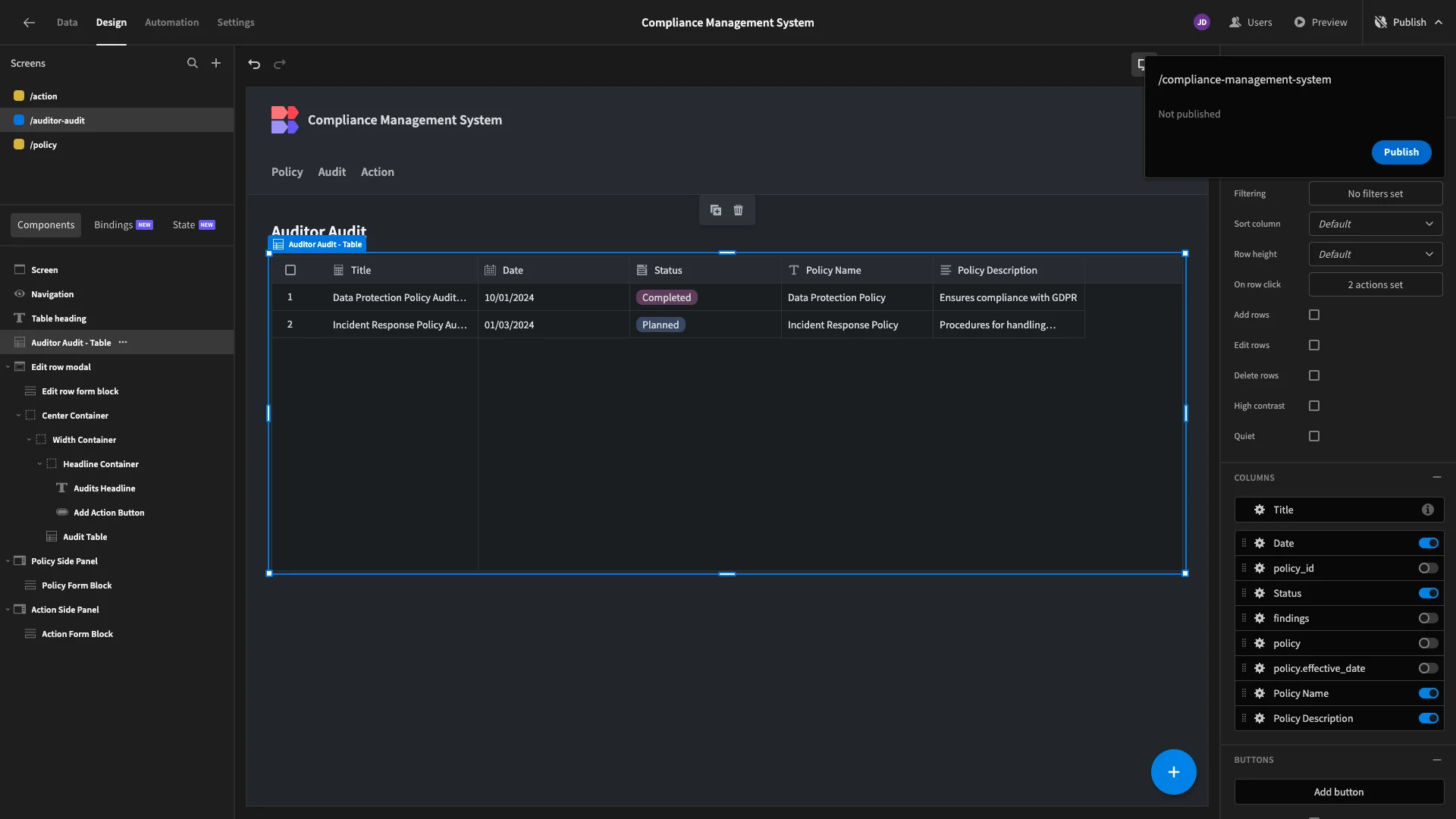Image resolution: width=1456 pixels, height=819 pixels.
Task: Open the No filters set button
Action: click(x=1375, y=194)
